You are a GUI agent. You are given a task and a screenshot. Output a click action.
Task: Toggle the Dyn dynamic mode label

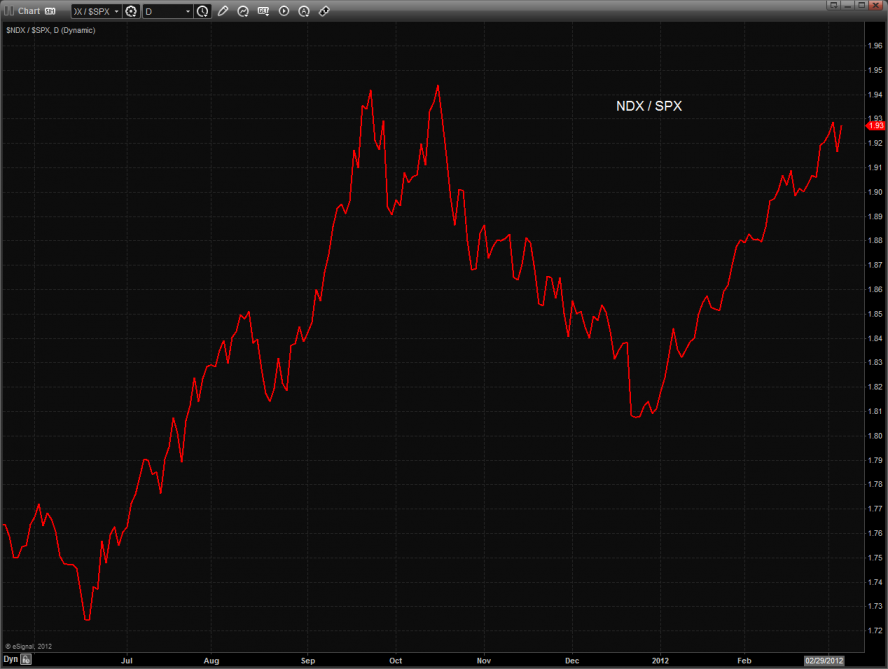click(x=10, y=659)
